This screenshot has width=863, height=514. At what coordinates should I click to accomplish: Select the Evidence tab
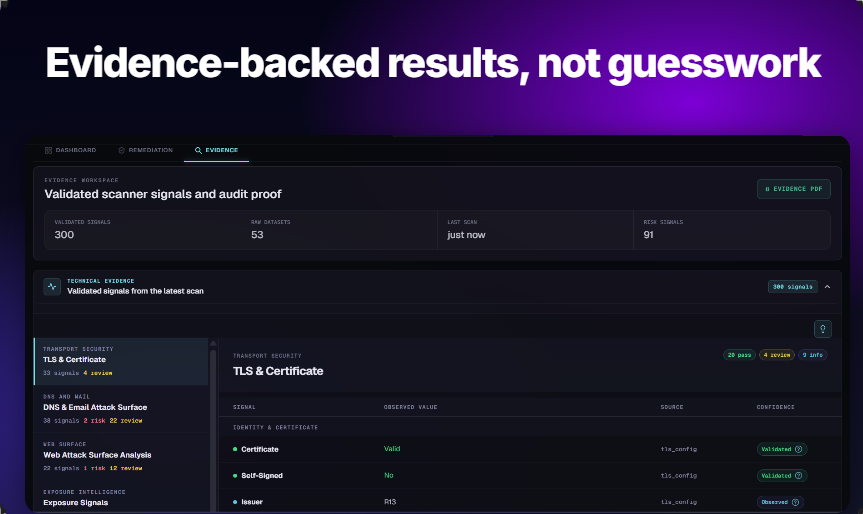216,150
